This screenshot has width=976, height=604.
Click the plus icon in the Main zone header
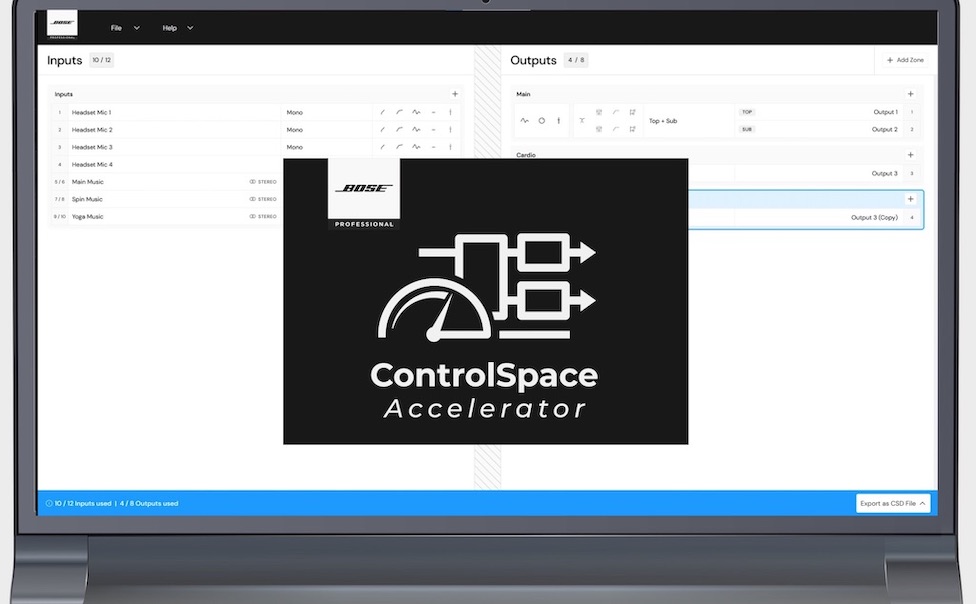click(910, 94)
